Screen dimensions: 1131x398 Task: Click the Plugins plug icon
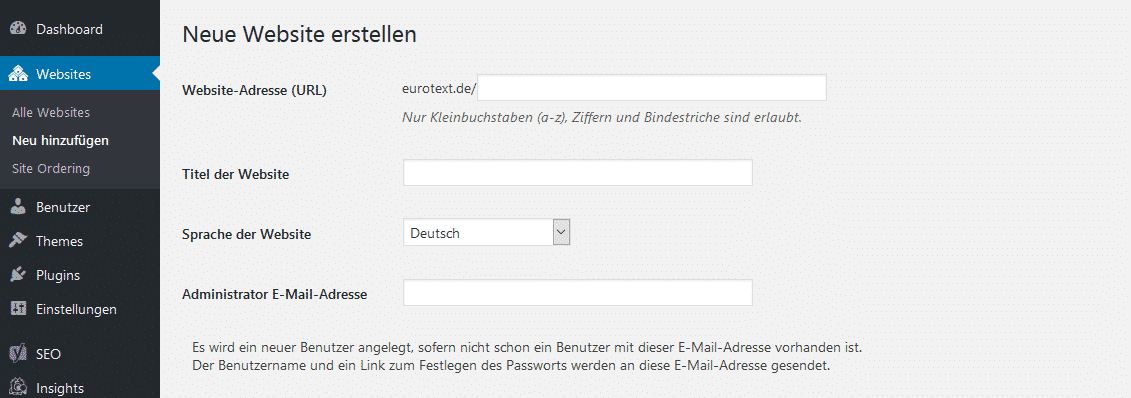coord(19,275)
